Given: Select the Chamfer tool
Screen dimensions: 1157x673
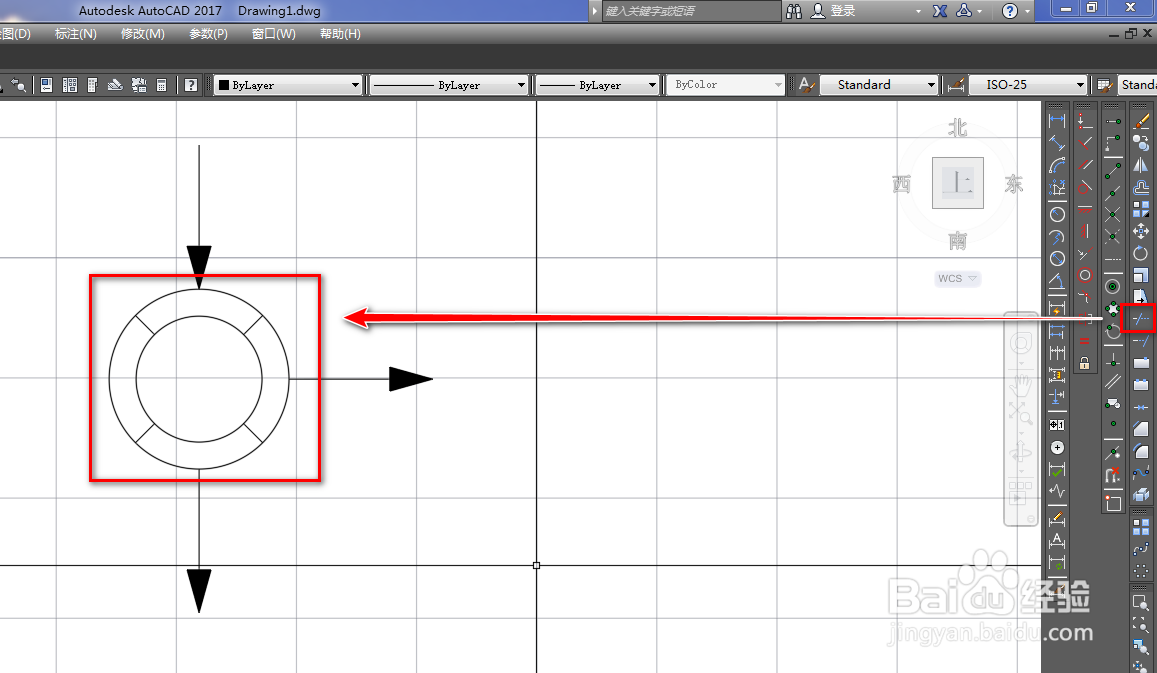Looking at the screenshot, I should [1141, 428].
